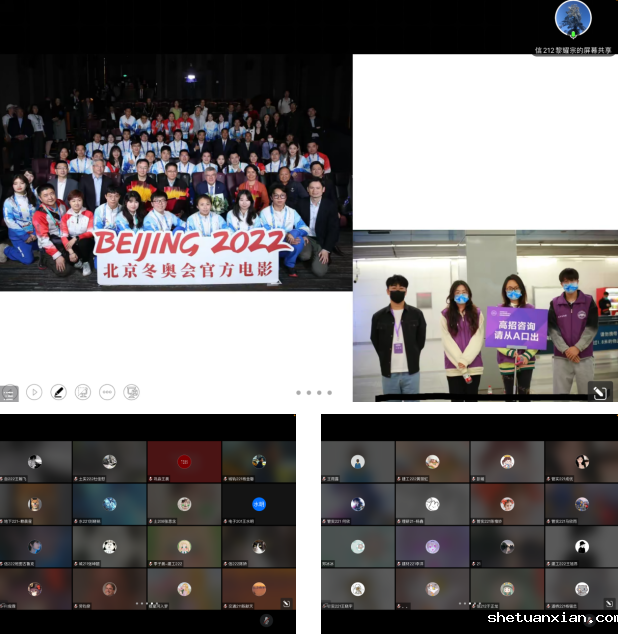Open the slide view screen icon

[x=83, y=392]
